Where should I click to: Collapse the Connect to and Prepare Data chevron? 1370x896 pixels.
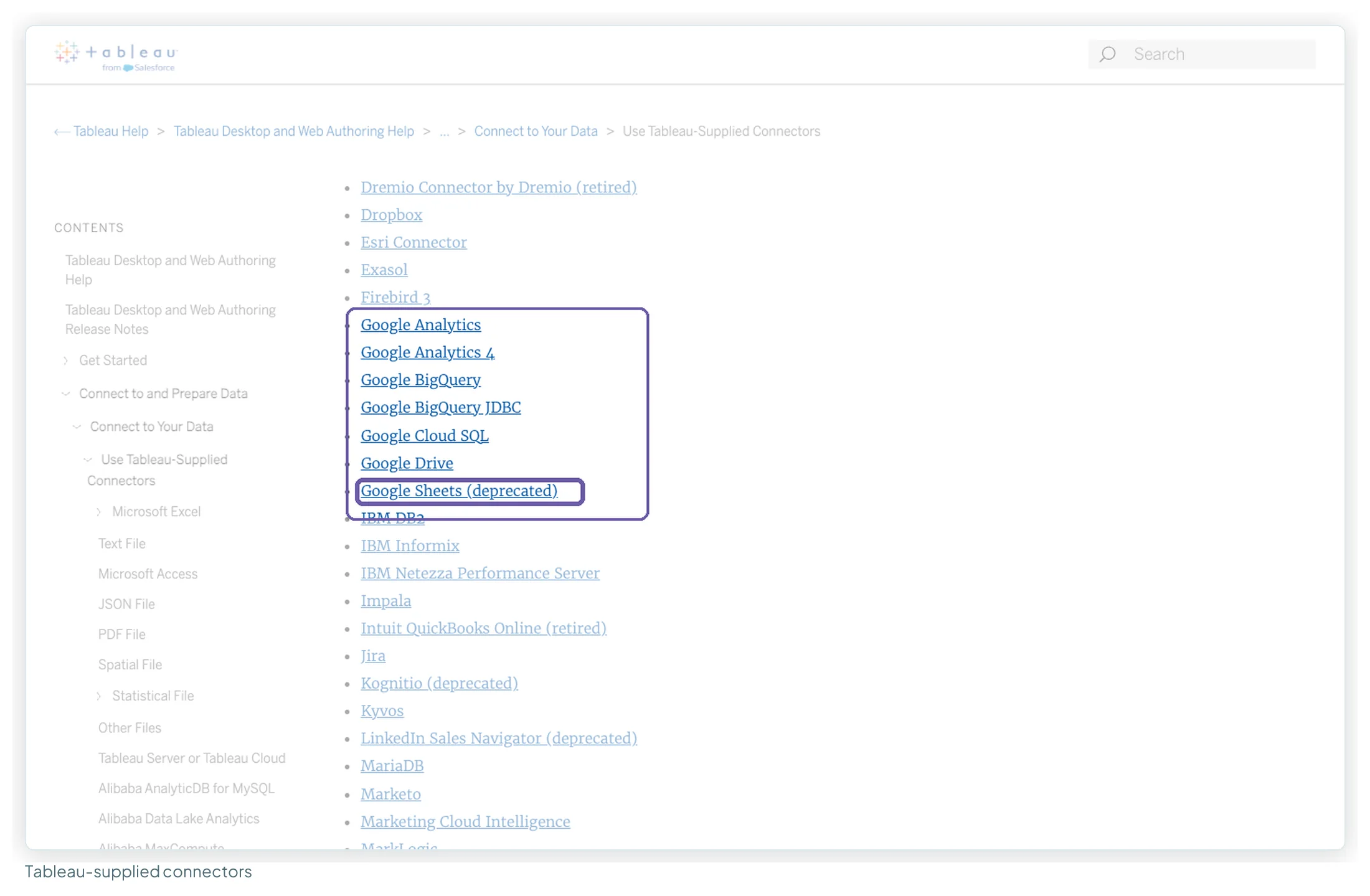pos(66,394)
